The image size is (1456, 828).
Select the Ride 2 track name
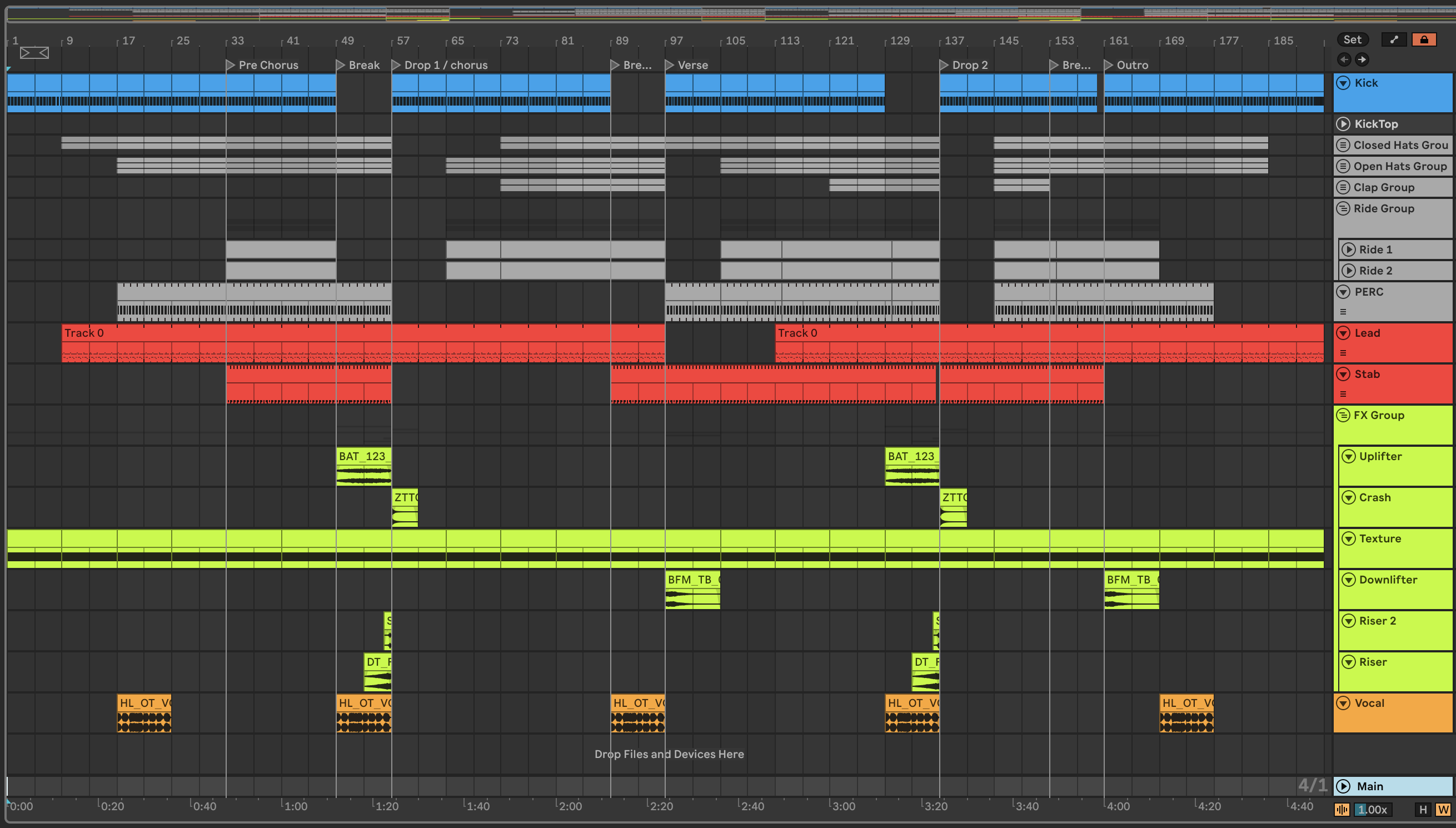pos(1375,271)
